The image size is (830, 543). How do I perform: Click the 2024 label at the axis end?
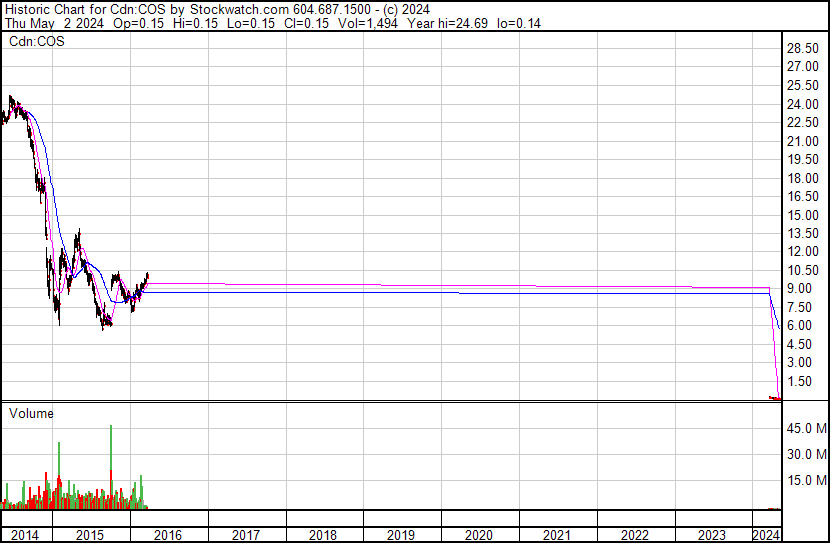[x=765, y=535]
